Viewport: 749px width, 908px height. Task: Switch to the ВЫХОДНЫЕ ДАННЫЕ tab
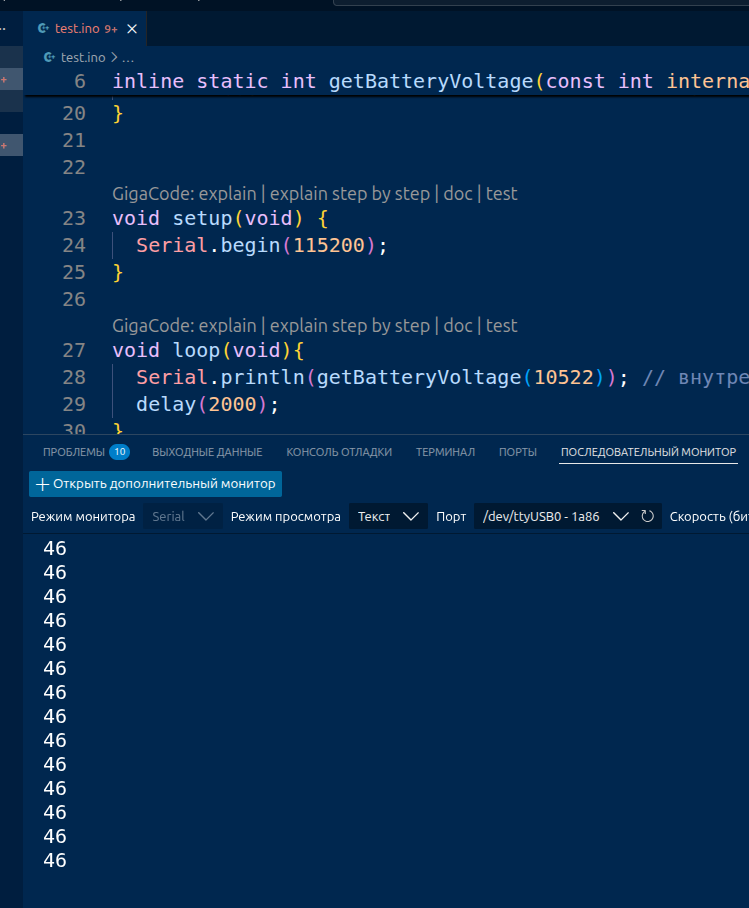tap(207, 452)
